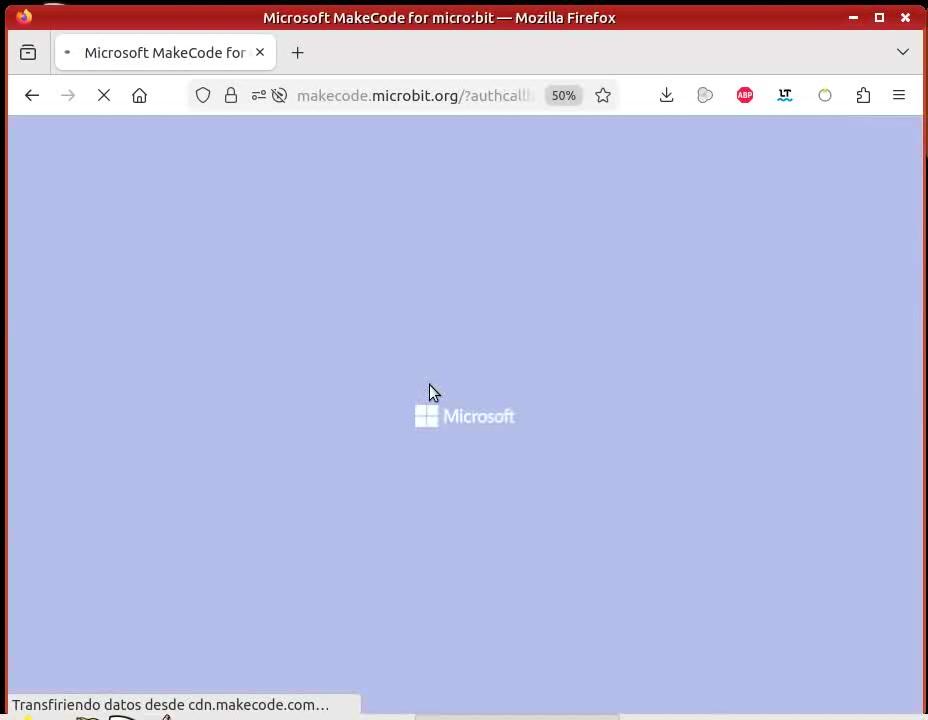This screenshot has width=928, height=720.
Task: Go back to the previous page
Action: [32, 95]
